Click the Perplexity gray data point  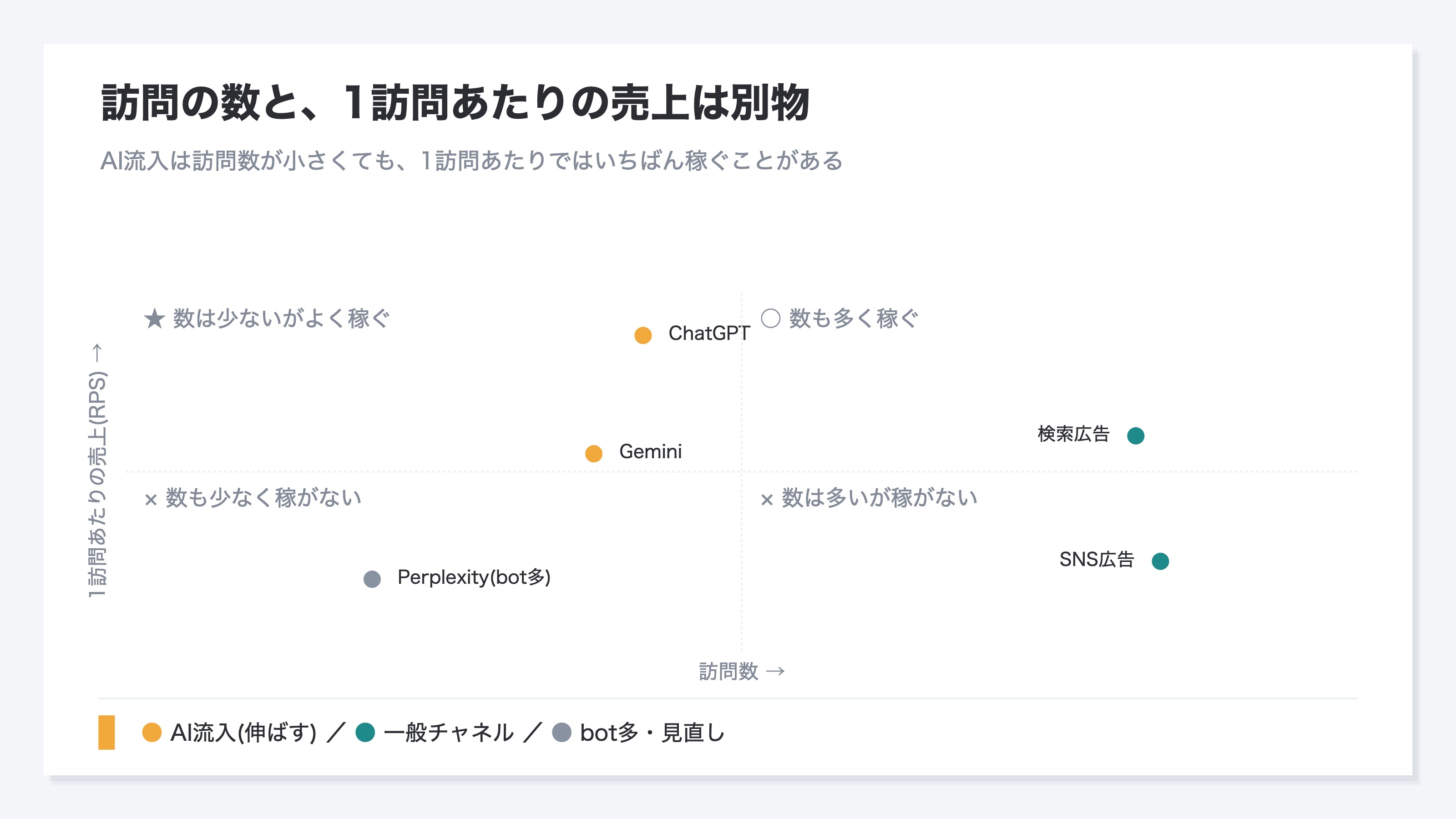tap(372, 579)
